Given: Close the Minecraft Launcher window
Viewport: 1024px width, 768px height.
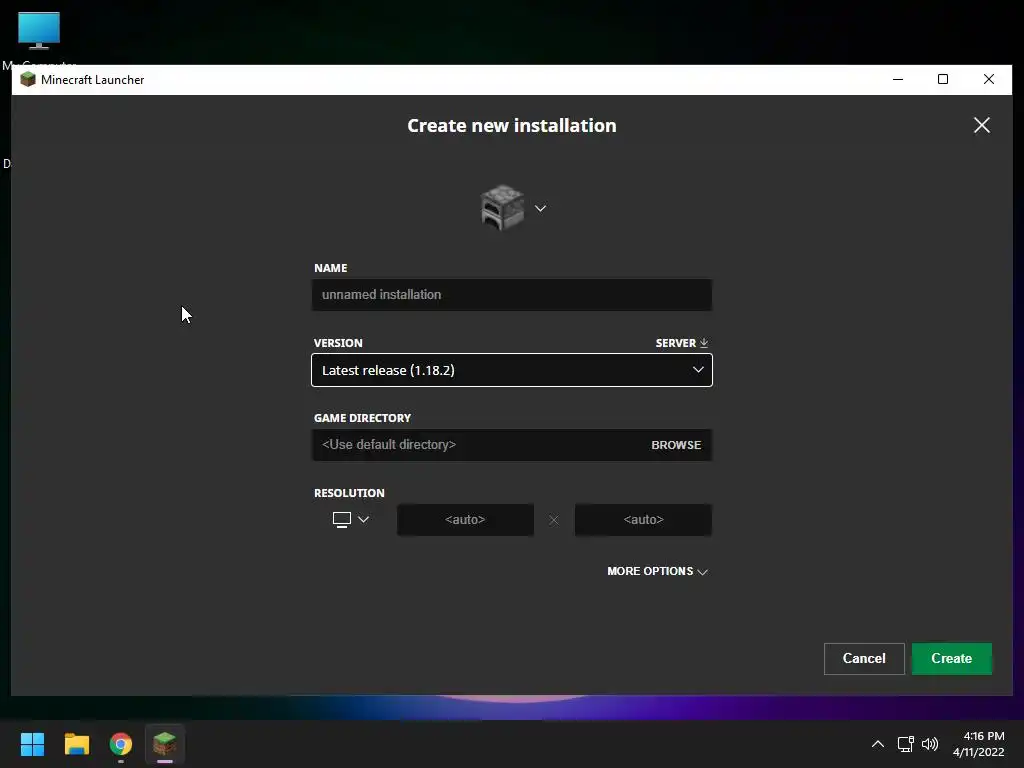Looking at the screenshot, I should click(989, 79).
